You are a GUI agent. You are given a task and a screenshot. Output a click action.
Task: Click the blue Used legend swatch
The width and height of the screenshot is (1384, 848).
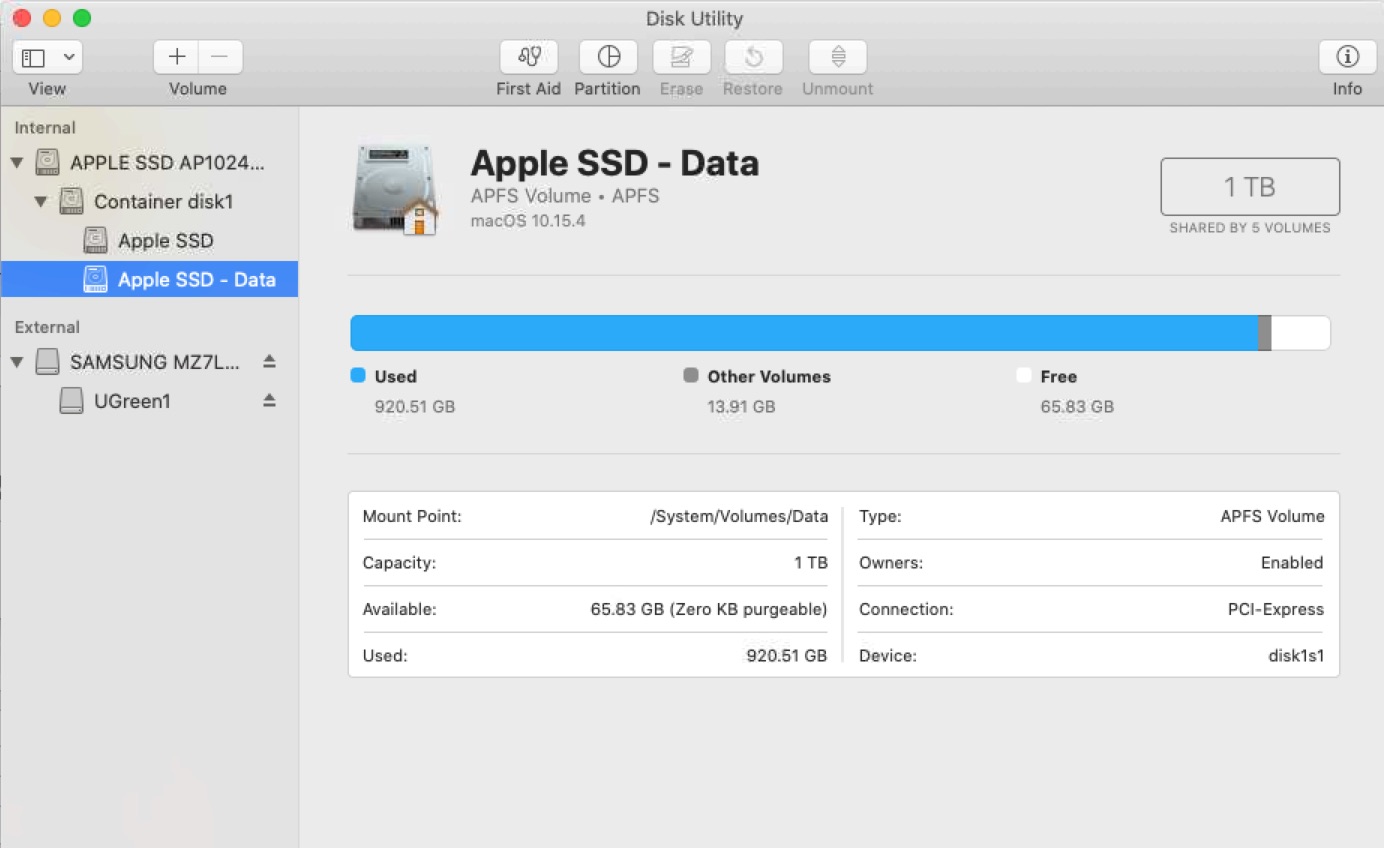[358, 375]
